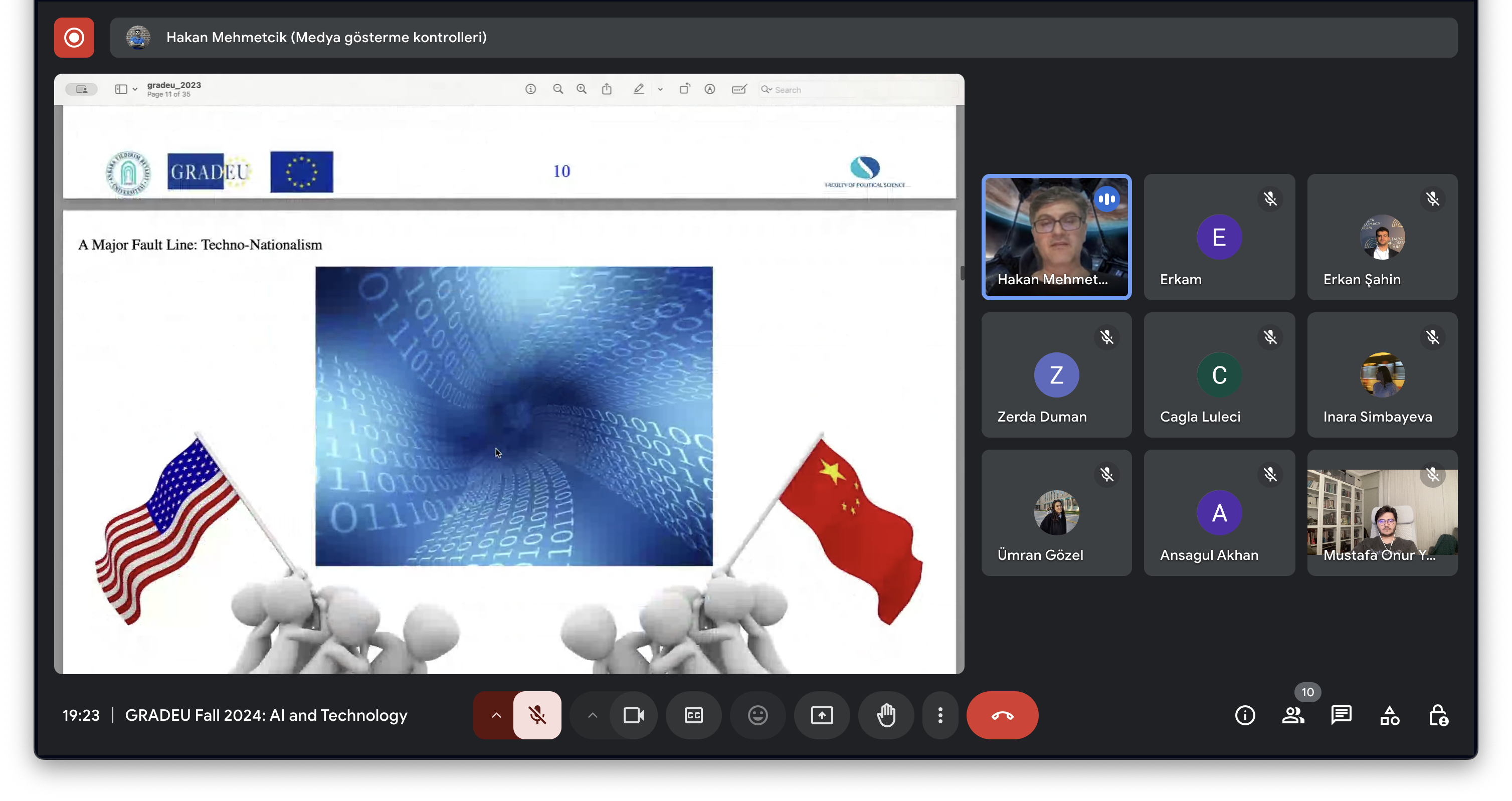The height and width of the screenshot is (801, 1512).
Task: Select Mustafa Onur's video tile
Action: coord(1382,512)
